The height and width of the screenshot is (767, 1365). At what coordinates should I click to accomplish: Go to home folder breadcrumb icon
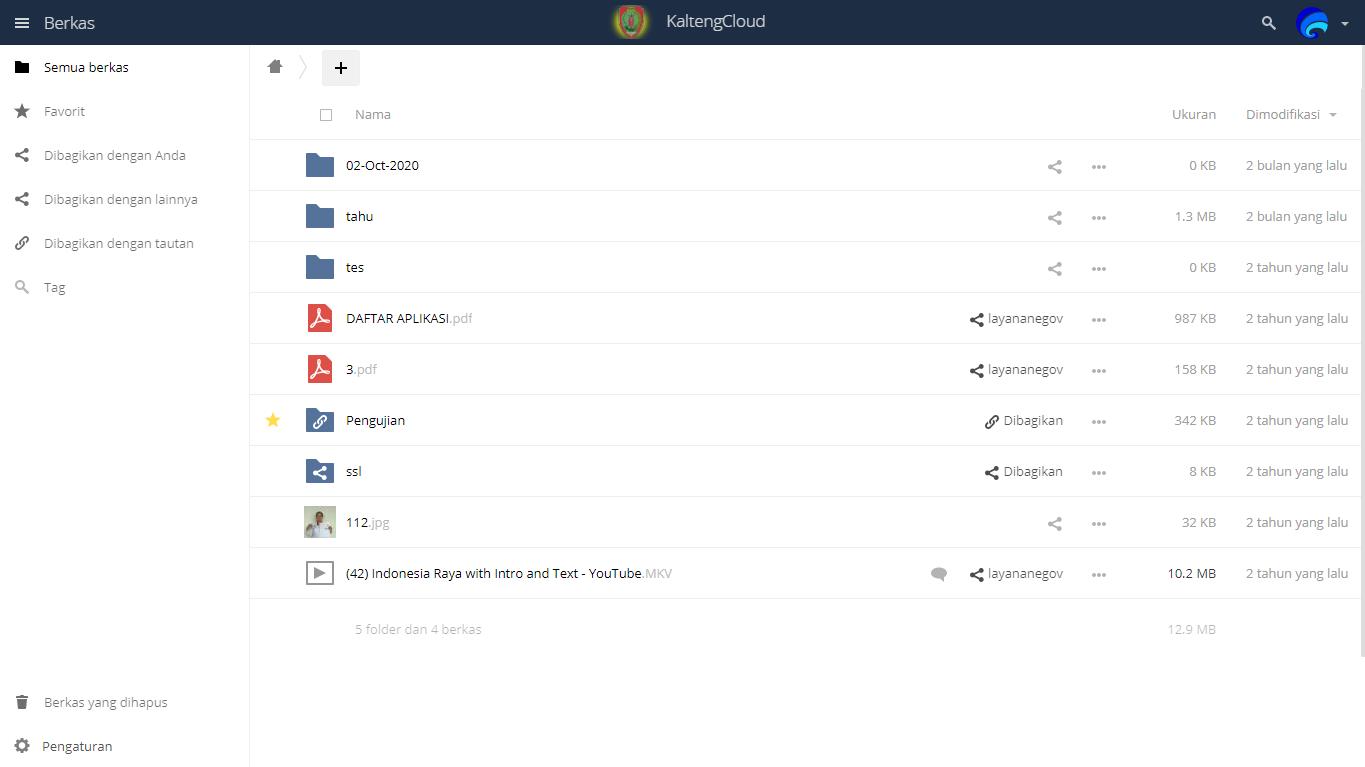(275, 67)
